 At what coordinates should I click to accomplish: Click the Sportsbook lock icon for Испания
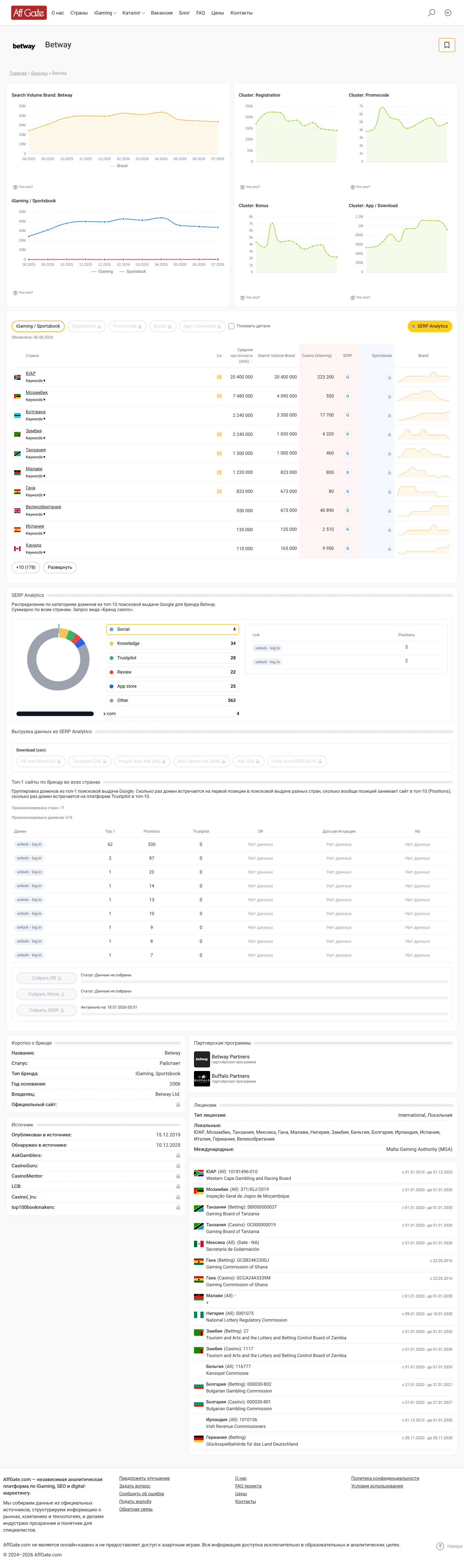pyautogui.click(x=389, y=530)
